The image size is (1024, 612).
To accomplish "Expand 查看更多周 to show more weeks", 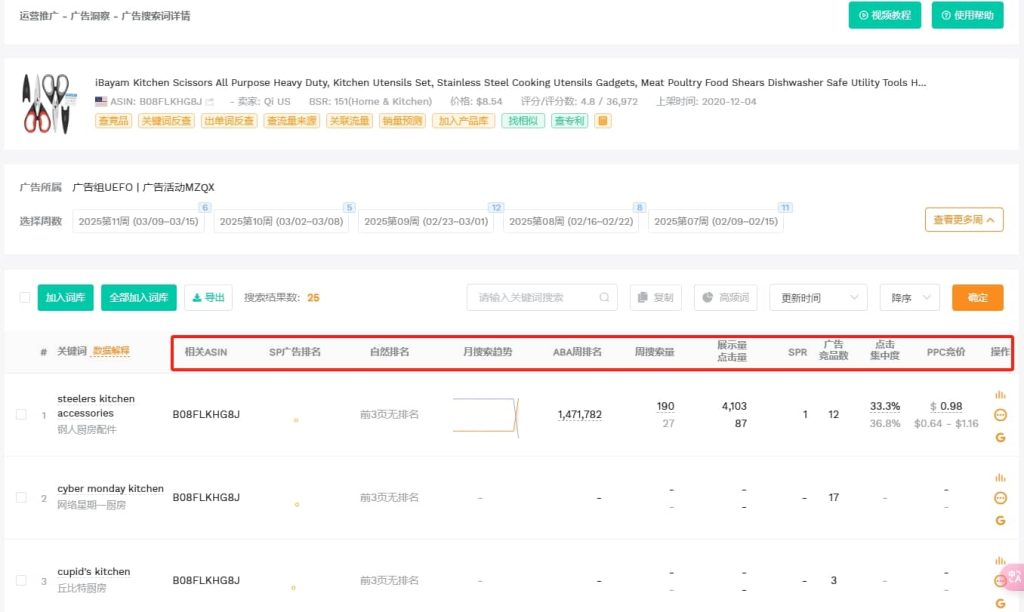I will [963, 220].
